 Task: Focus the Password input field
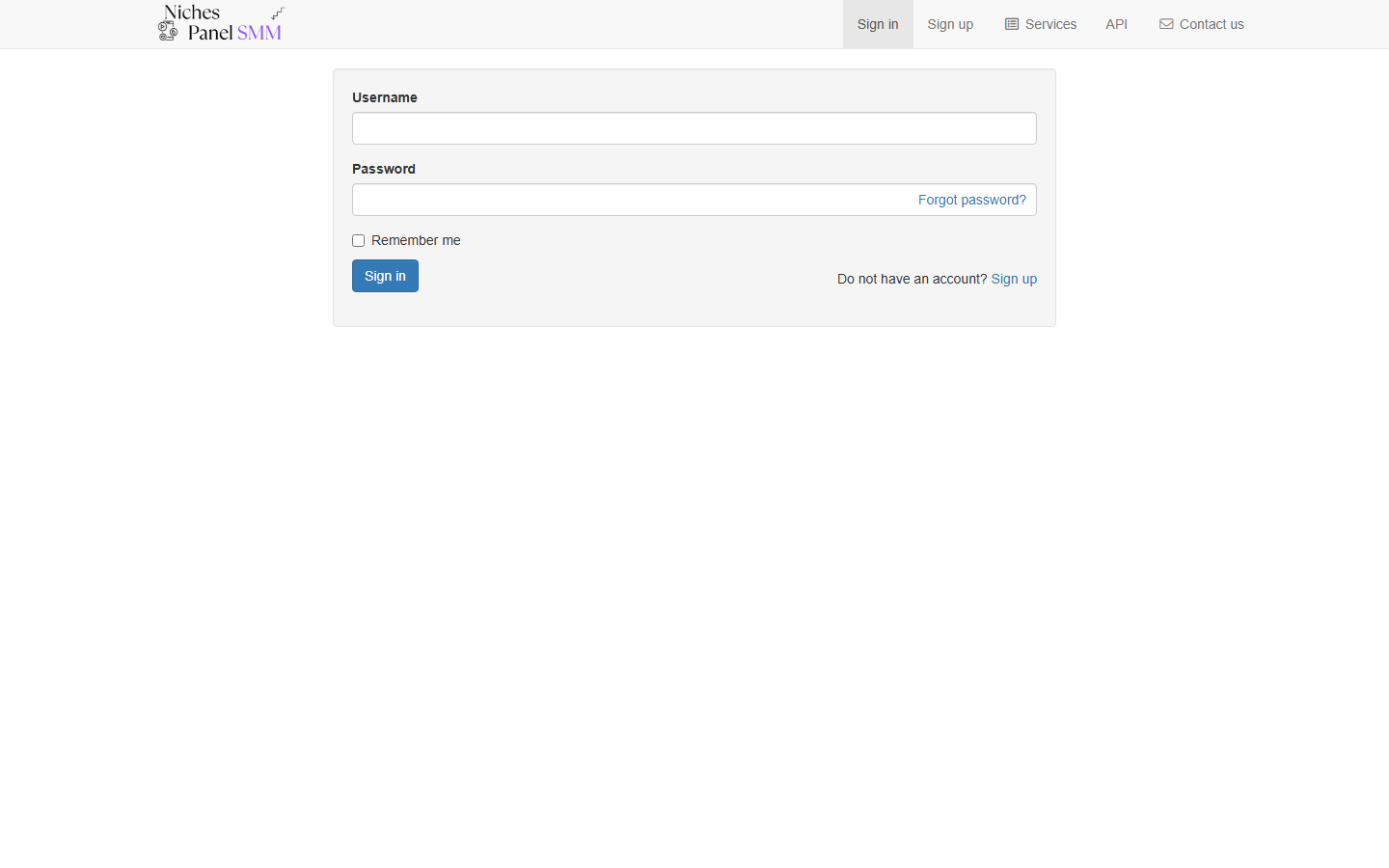click(x=627, y=200)
